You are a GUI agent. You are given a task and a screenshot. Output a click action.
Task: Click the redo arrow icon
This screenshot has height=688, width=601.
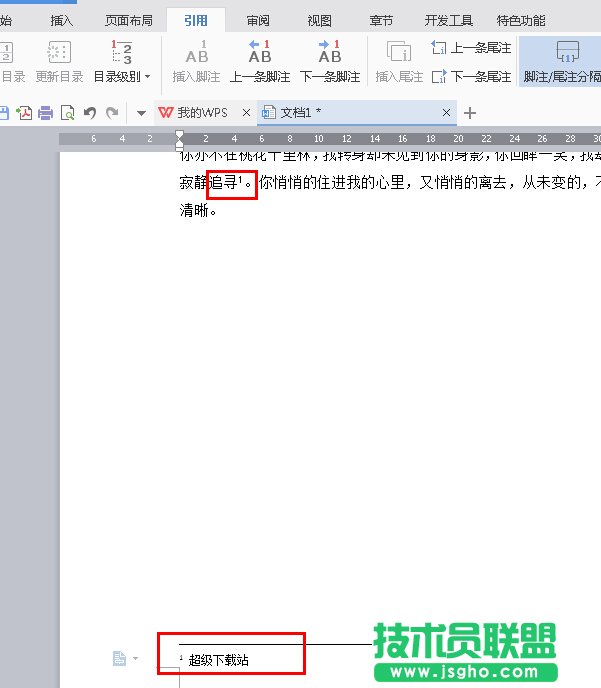112,113
